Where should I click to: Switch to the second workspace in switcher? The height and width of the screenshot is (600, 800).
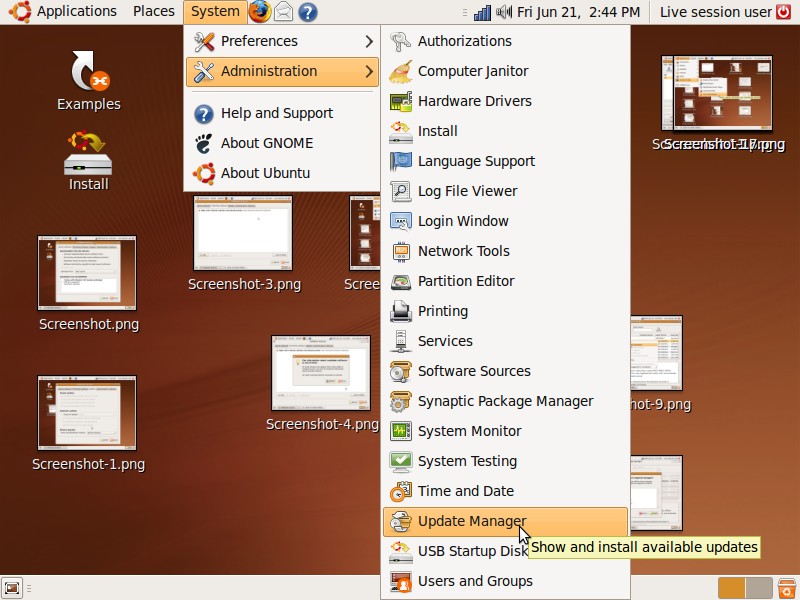[760, 588]
